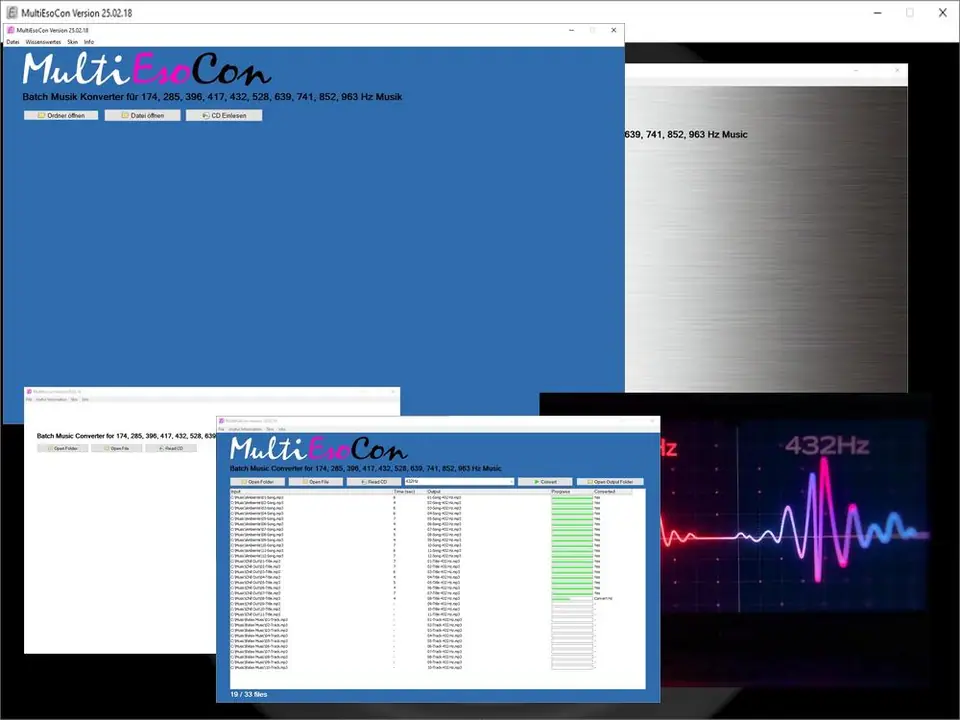Click the folder icon on Open Output Folder
960x720 pixels.
(590, 481)
